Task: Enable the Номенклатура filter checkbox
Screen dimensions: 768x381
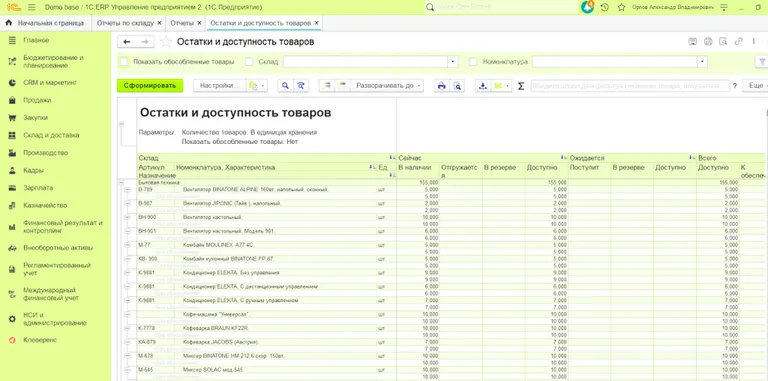Action: tap(473, 62)
